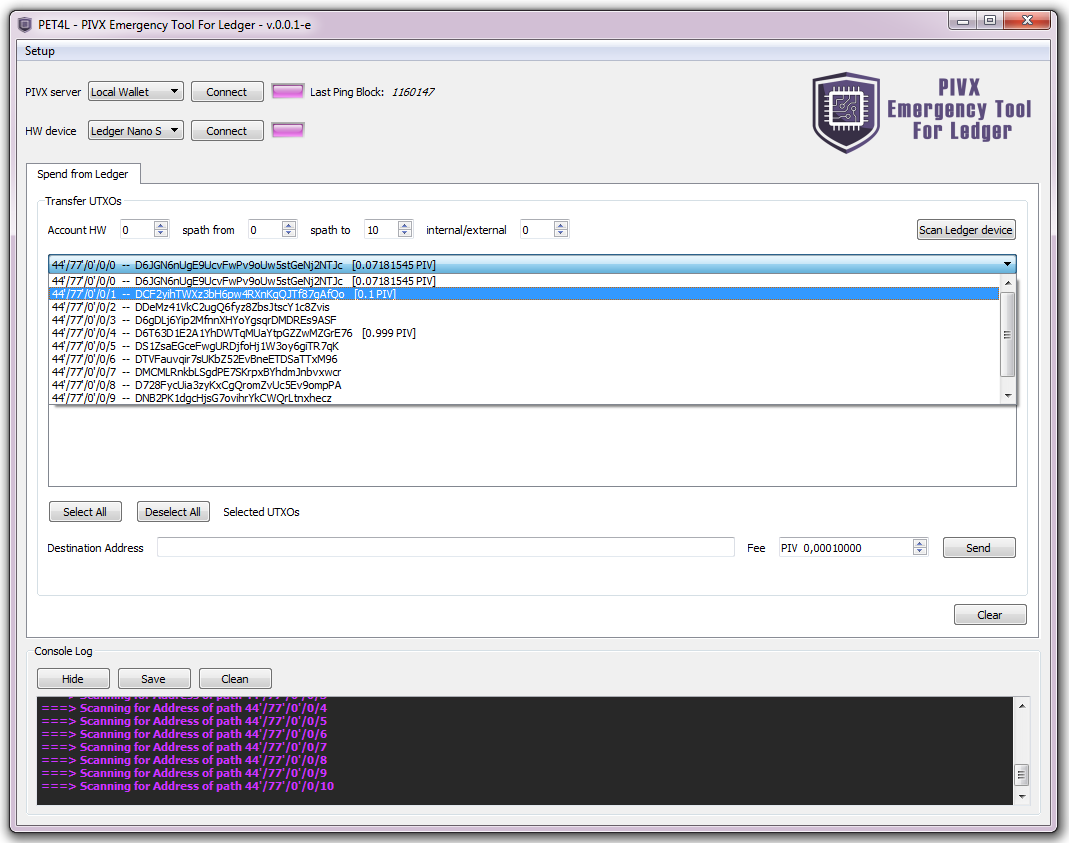Viewport: 1069px width, 843px height.
Task: Connect to the PIVX server
Action: (227, 91)
